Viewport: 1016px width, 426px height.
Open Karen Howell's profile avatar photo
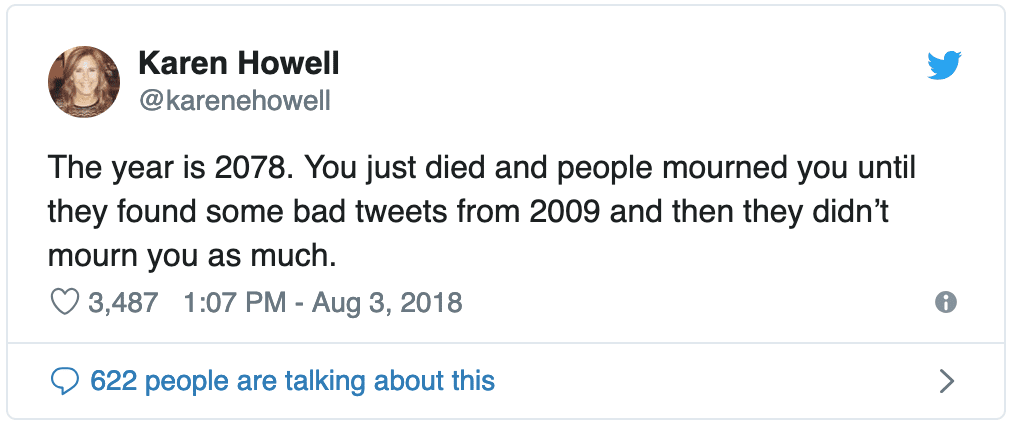pos(84,81)
